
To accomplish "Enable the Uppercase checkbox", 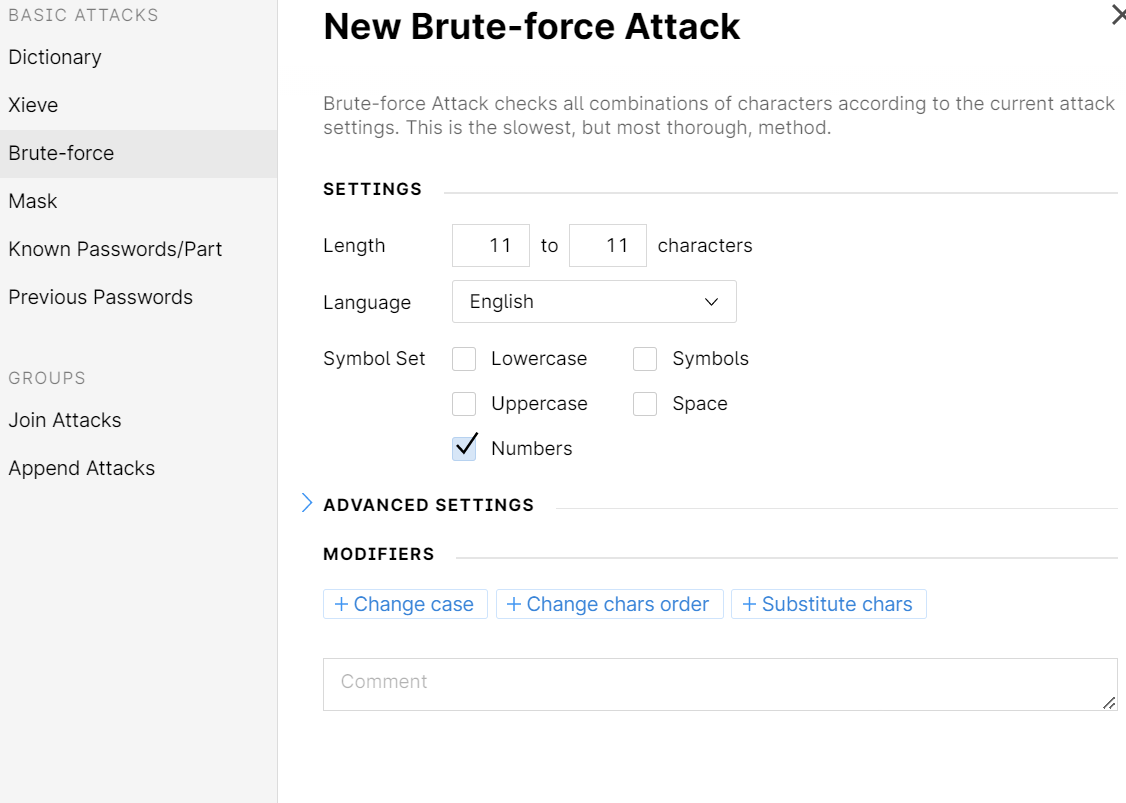I will 464,404.
